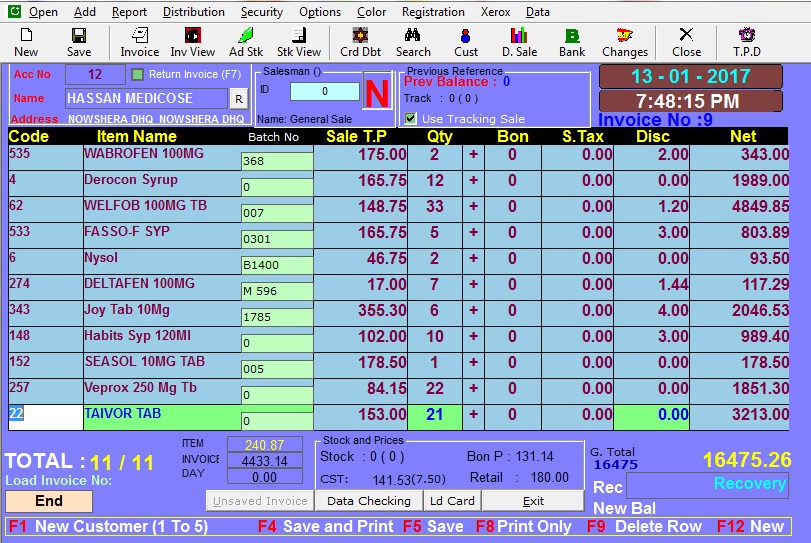Click the Crd Dbt toolbar icon
Screen dimensions: 811x543
360,35
